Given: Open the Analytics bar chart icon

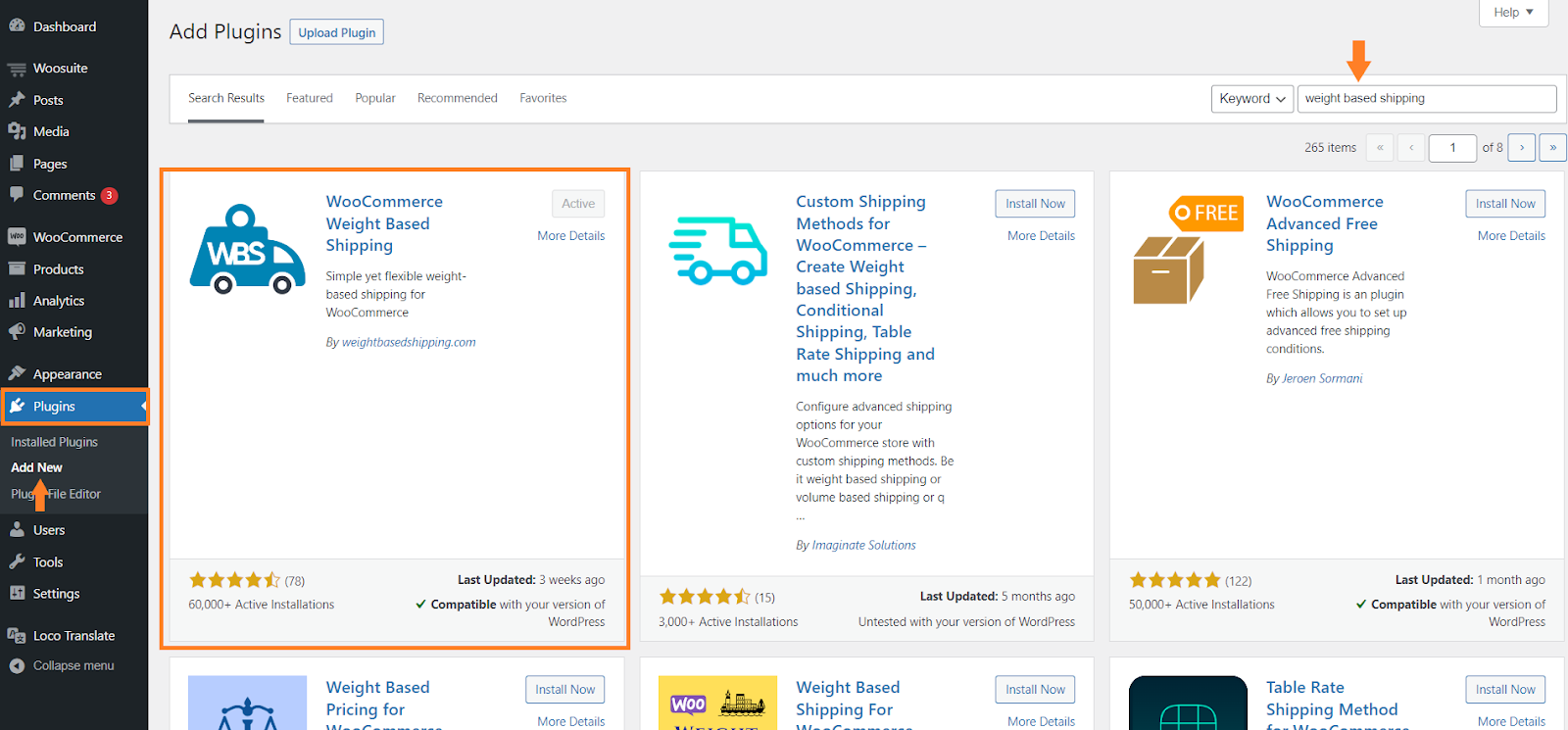Looking at the screenshot, I should click(x=17, y=301).
